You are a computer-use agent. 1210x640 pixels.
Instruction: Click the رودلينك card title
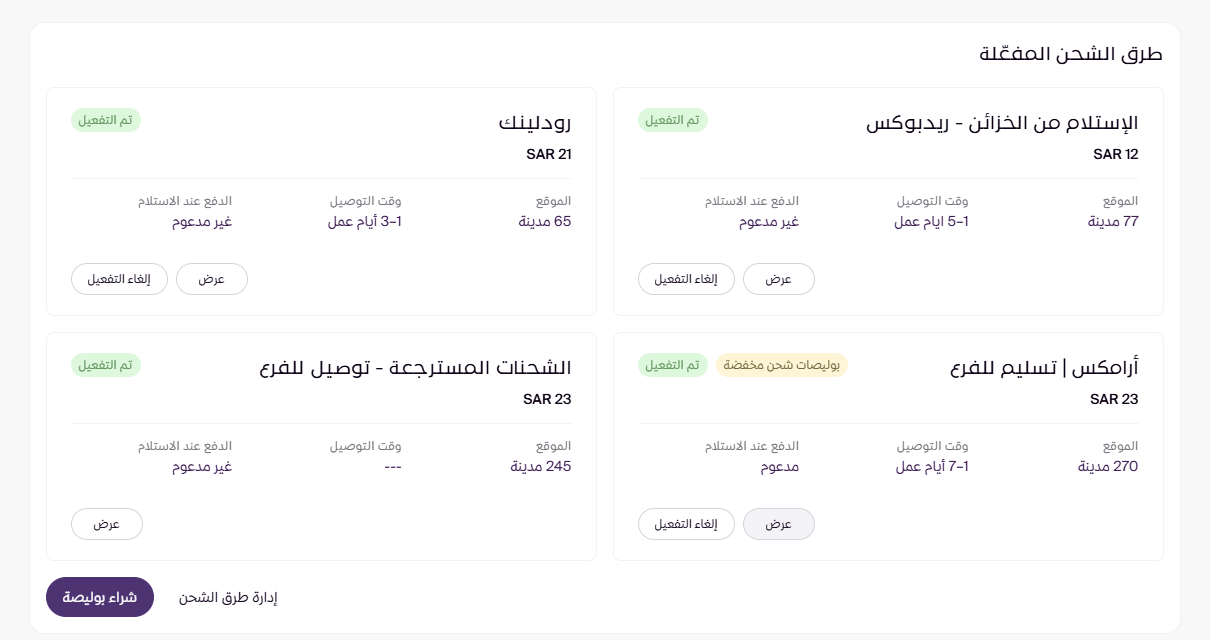click(534, 123)
